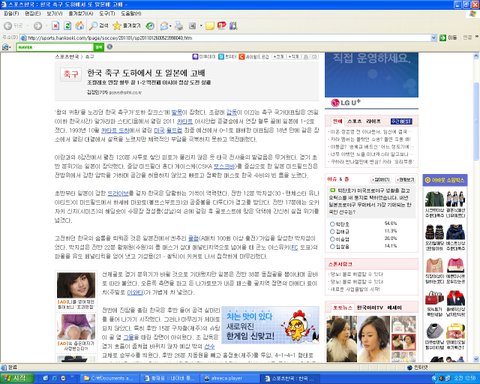480x384 pixels.
Task: Click the vertical page scrollbar thumb
Action: (x=476, y=121)
